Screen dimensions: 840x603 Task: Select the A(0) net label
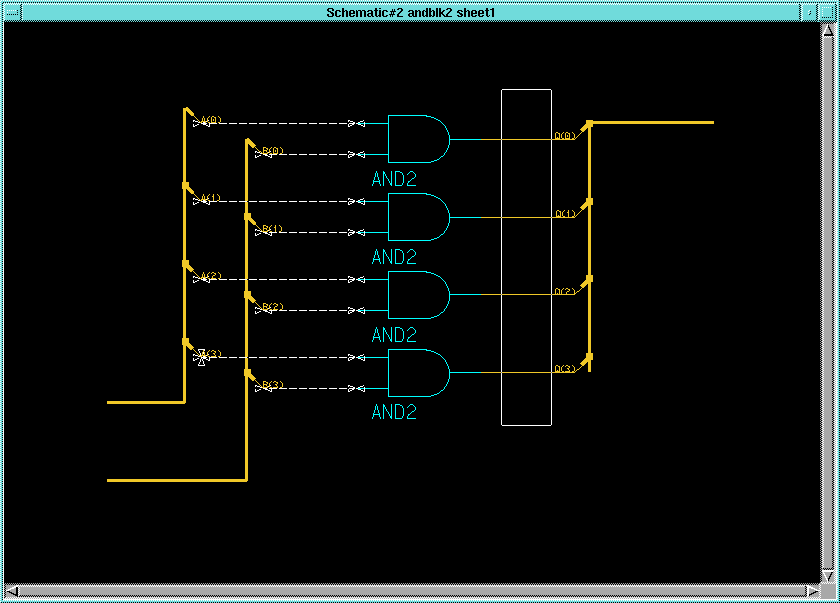coord(211,120)
